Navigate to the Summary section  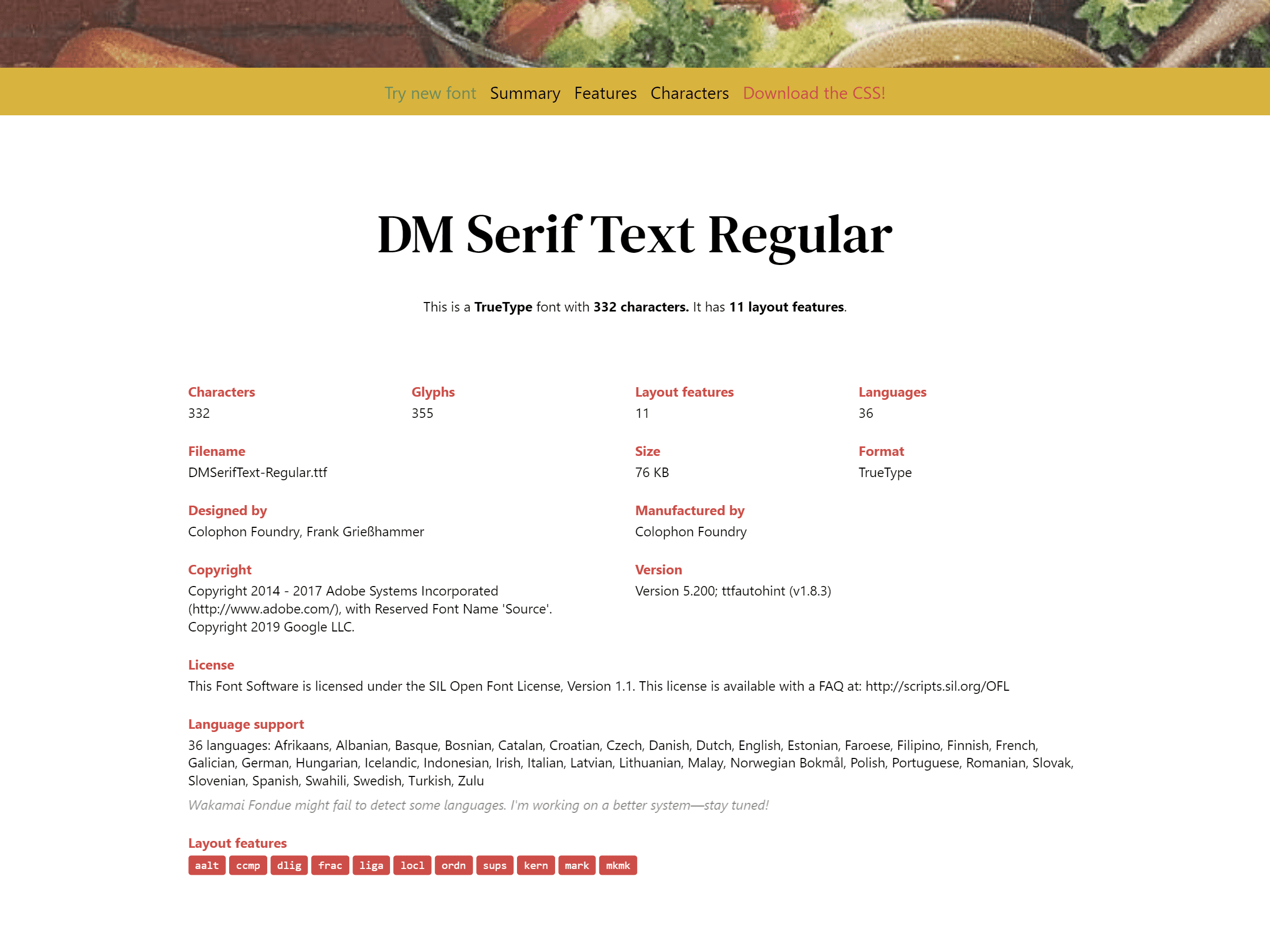pos(525,92)
